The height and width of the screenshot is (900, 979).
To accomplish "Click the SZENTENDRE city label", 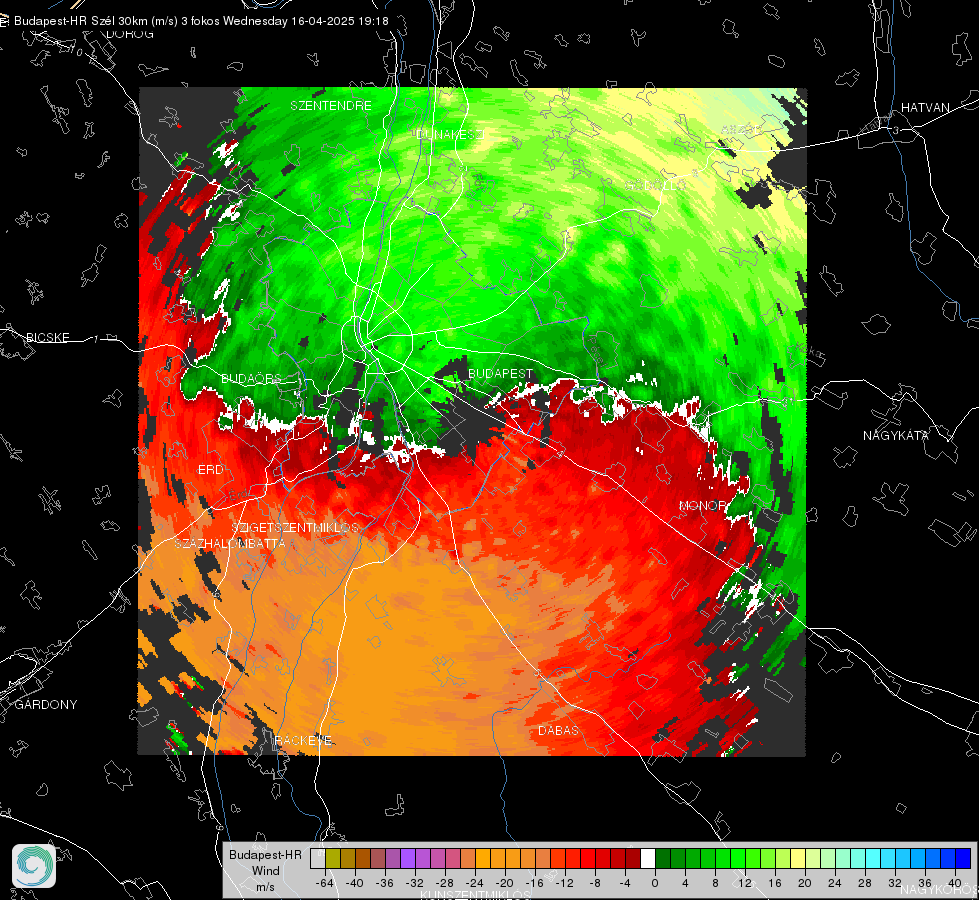I will click(x=331, y=106).
